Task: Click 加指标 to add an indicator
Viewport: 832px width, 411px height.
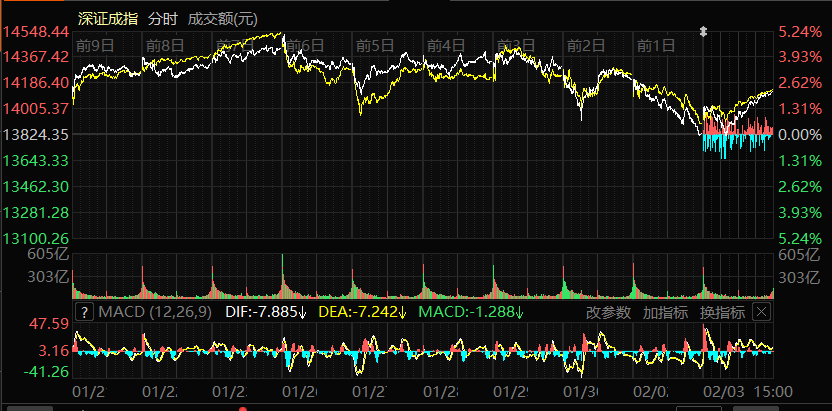Action: 665,313
